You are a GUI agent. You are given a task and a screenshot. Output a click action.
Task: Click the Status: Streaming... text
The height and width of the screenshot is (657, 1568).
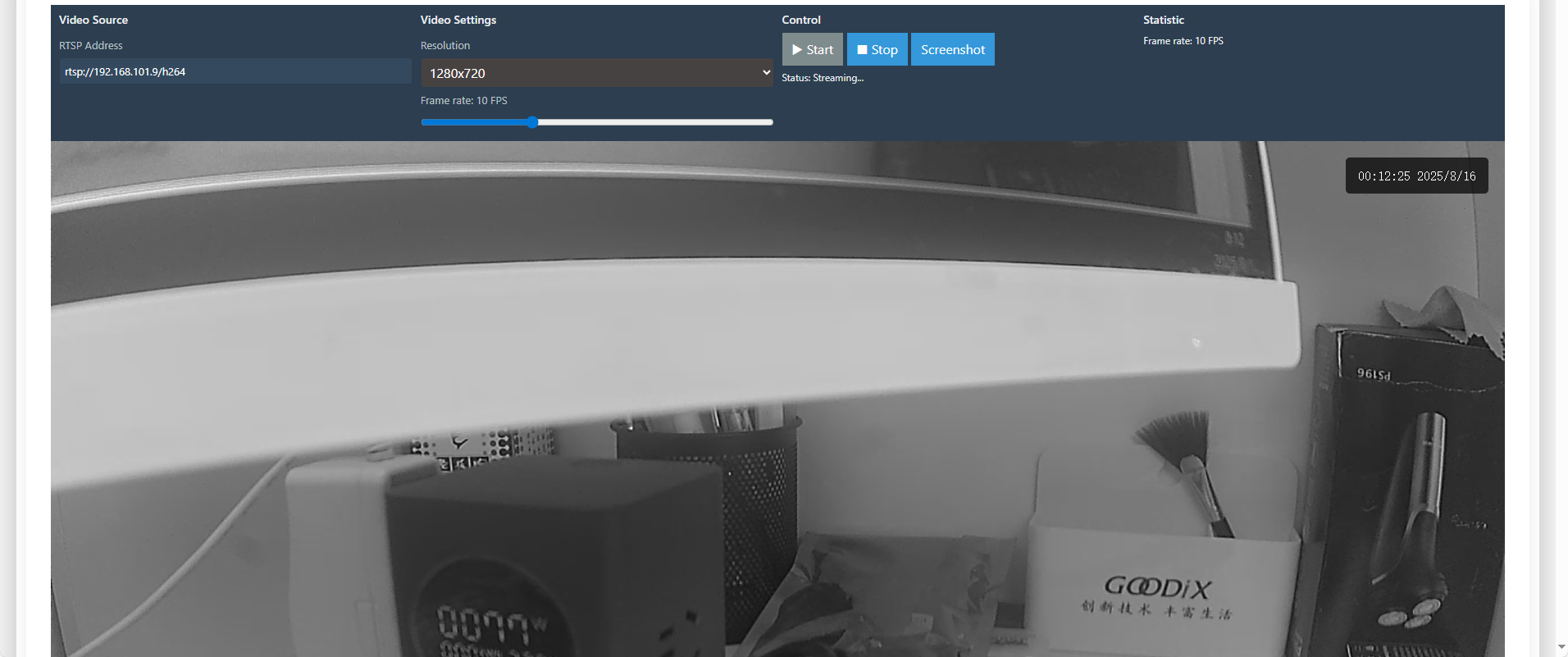coord(823,78)
